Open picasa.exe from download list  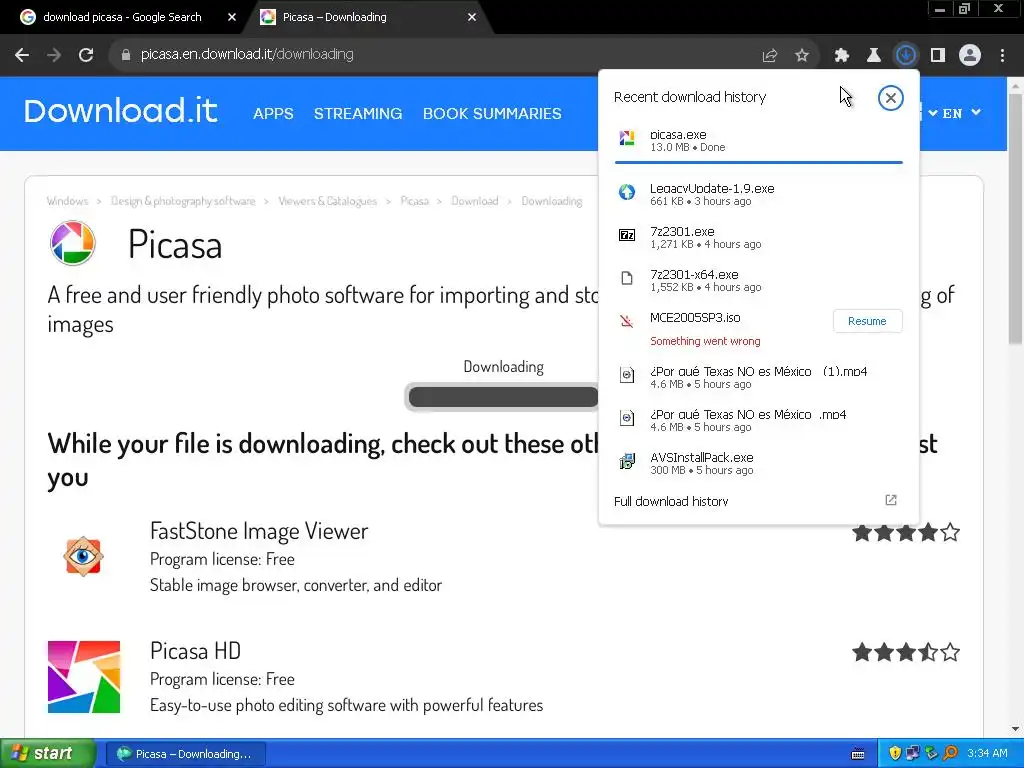point(758,140)
